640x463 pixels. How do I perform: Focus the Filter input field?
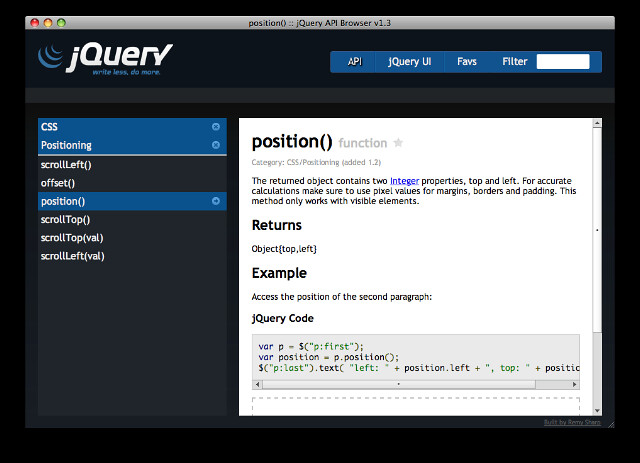pos(563,62)
